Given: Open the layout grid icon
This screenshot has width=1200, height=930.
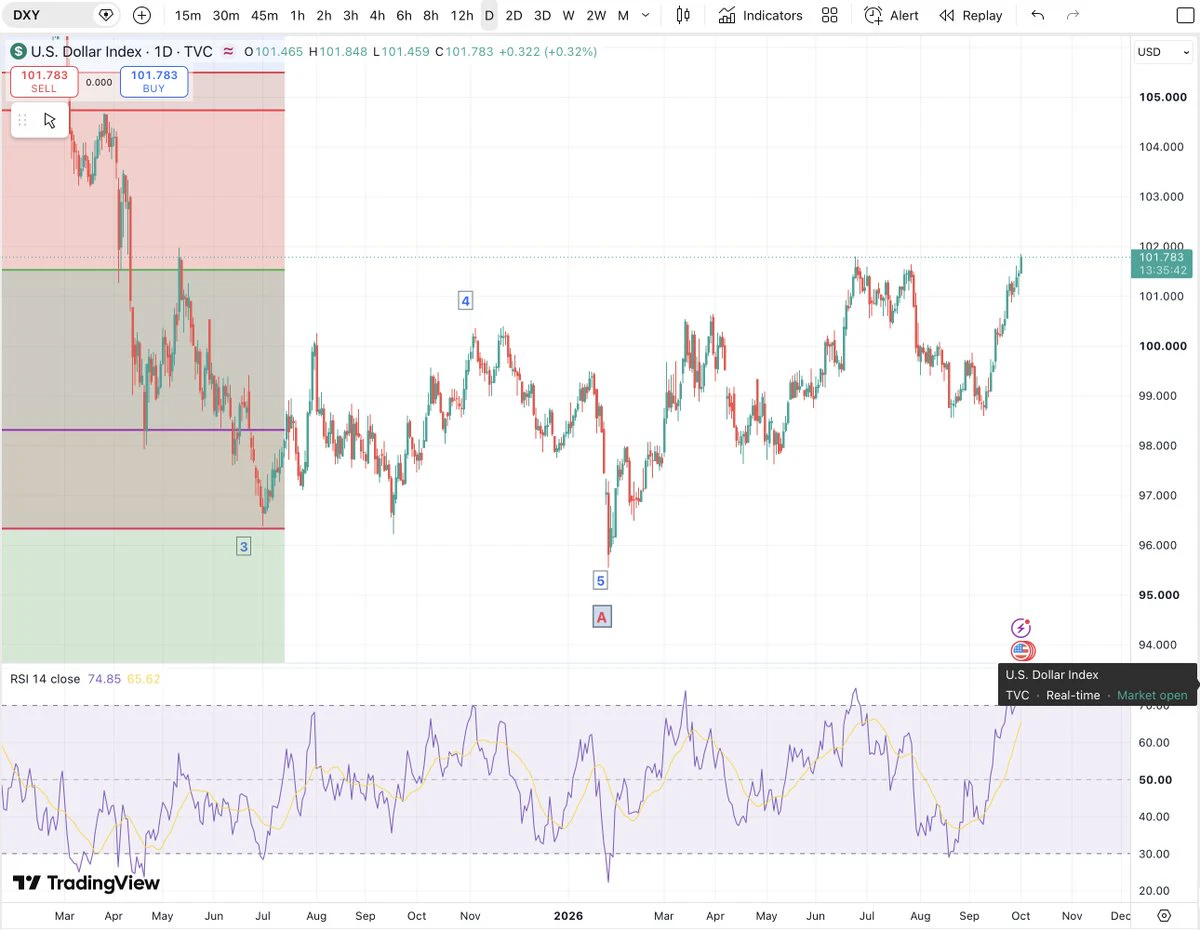Looking at the screenshot, I should point(829,15).
